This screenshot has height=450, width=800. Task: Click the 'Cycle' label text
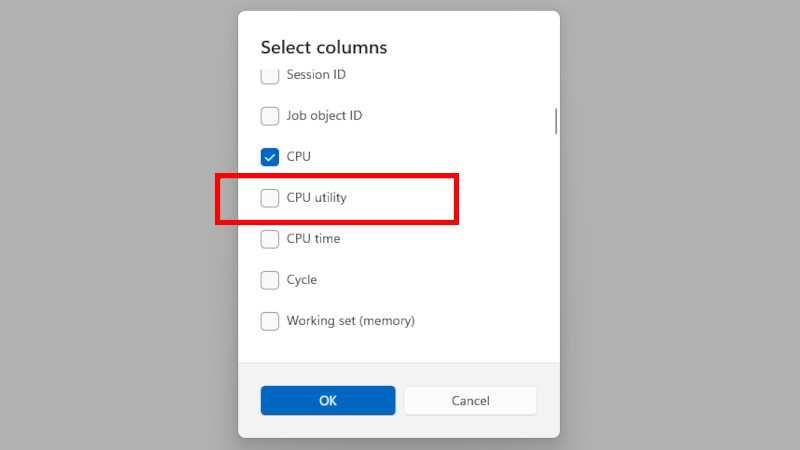301,280
